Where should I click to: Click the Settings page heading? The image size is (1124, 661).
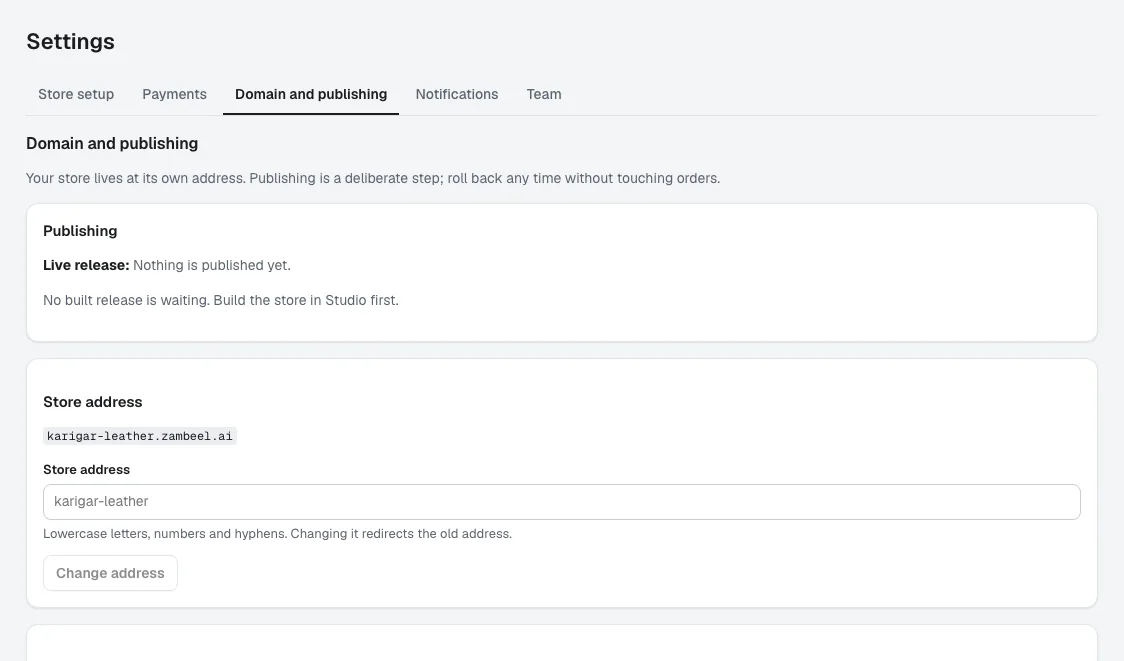(70, 42)
